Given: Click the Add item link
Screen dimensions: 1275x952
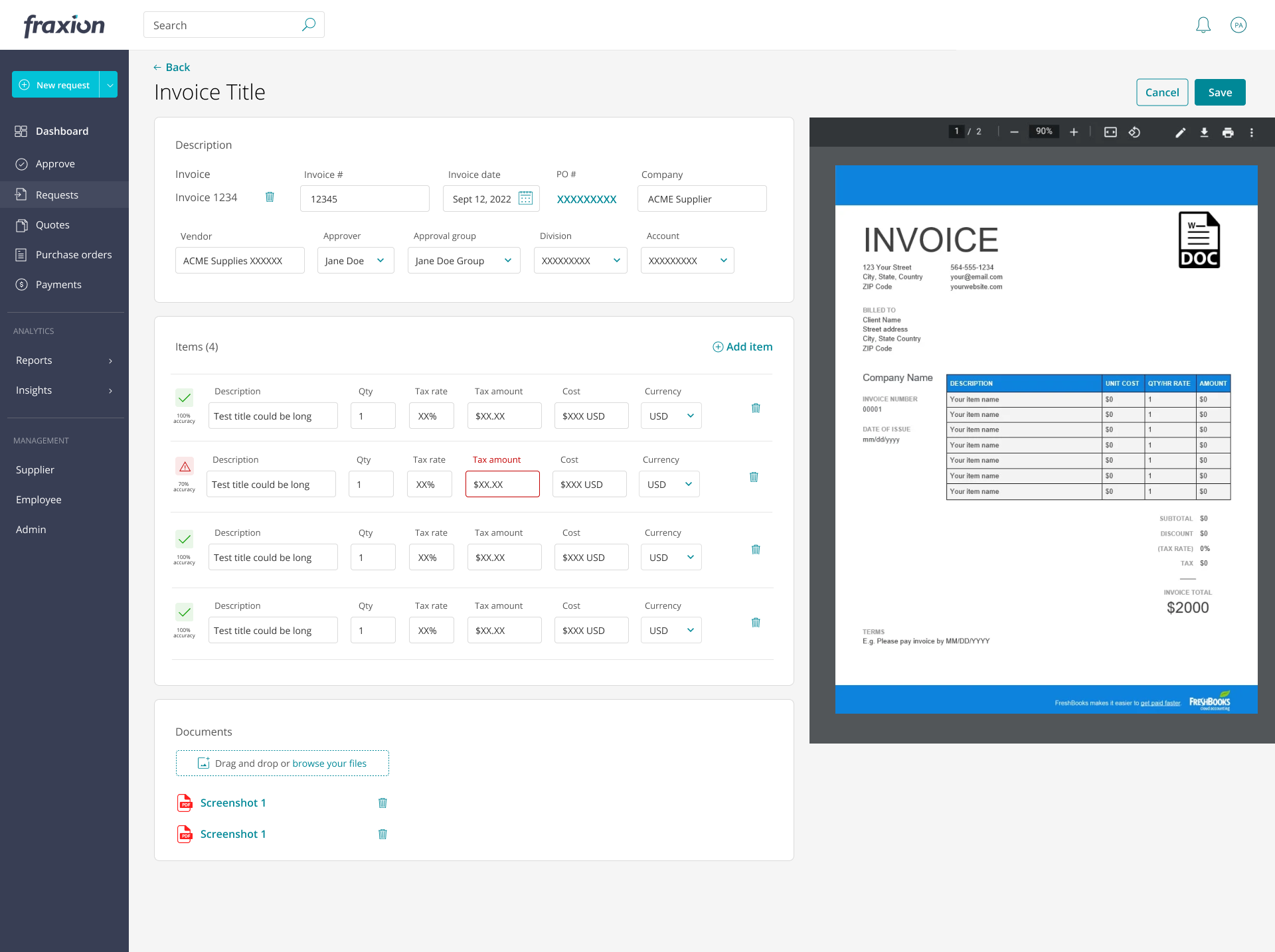Looking at the screenshot, I should tap(742, 347).
